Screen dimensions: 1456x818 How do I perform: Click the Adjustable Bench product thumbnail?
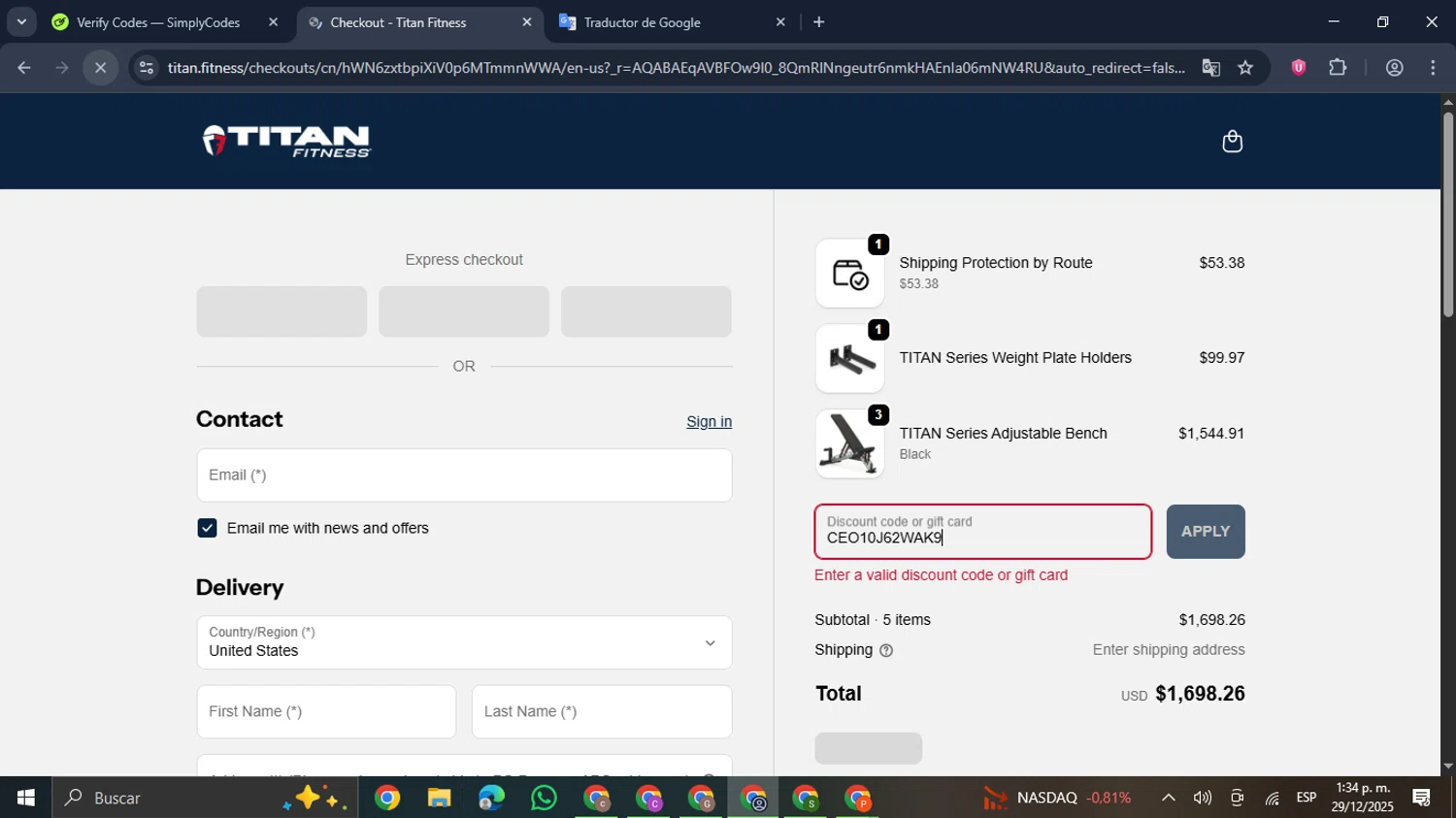pyautogui.click(x=849, y=443)
